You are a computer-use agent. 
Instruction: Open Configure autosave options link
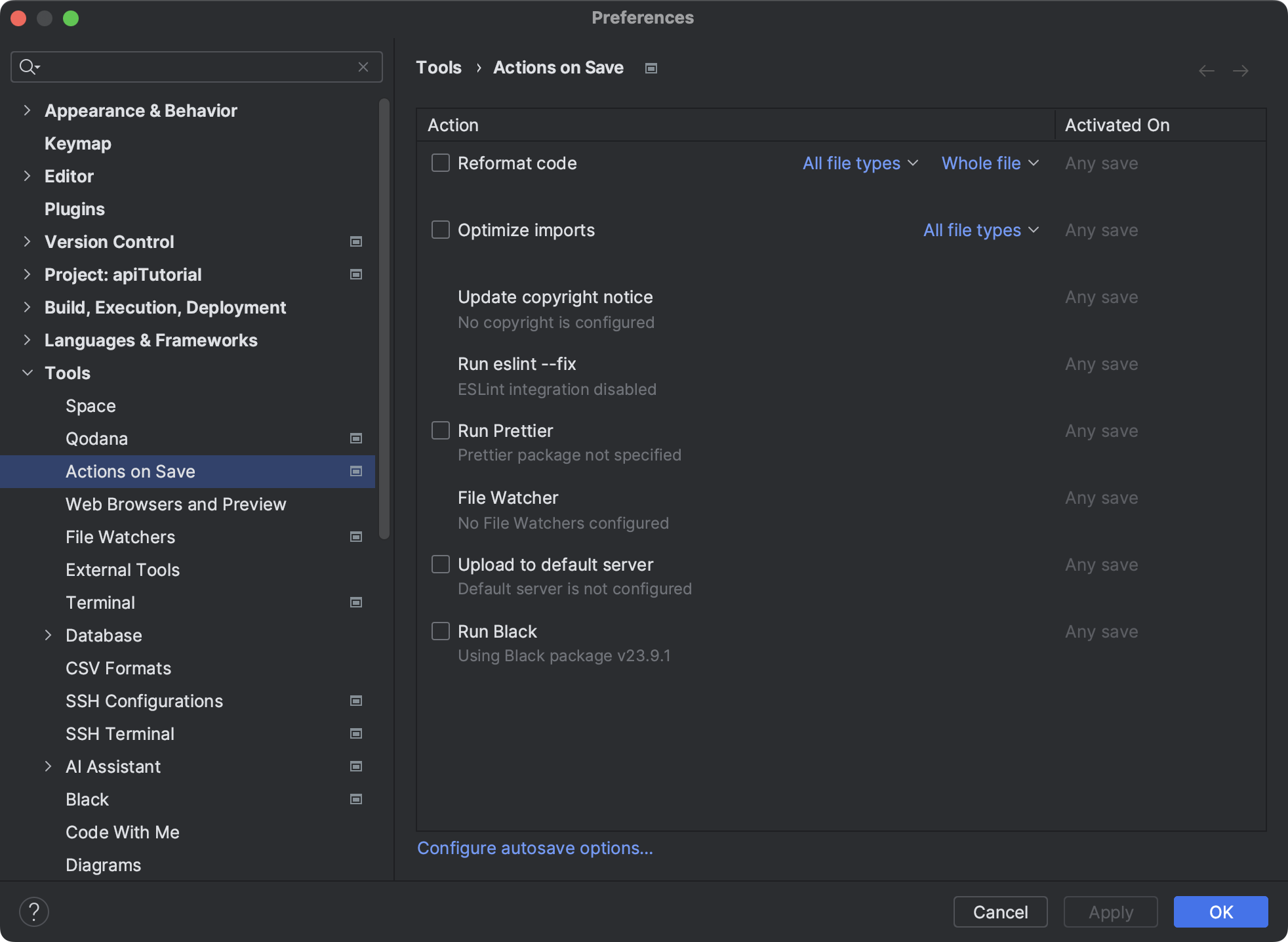[x=534, y=848]
